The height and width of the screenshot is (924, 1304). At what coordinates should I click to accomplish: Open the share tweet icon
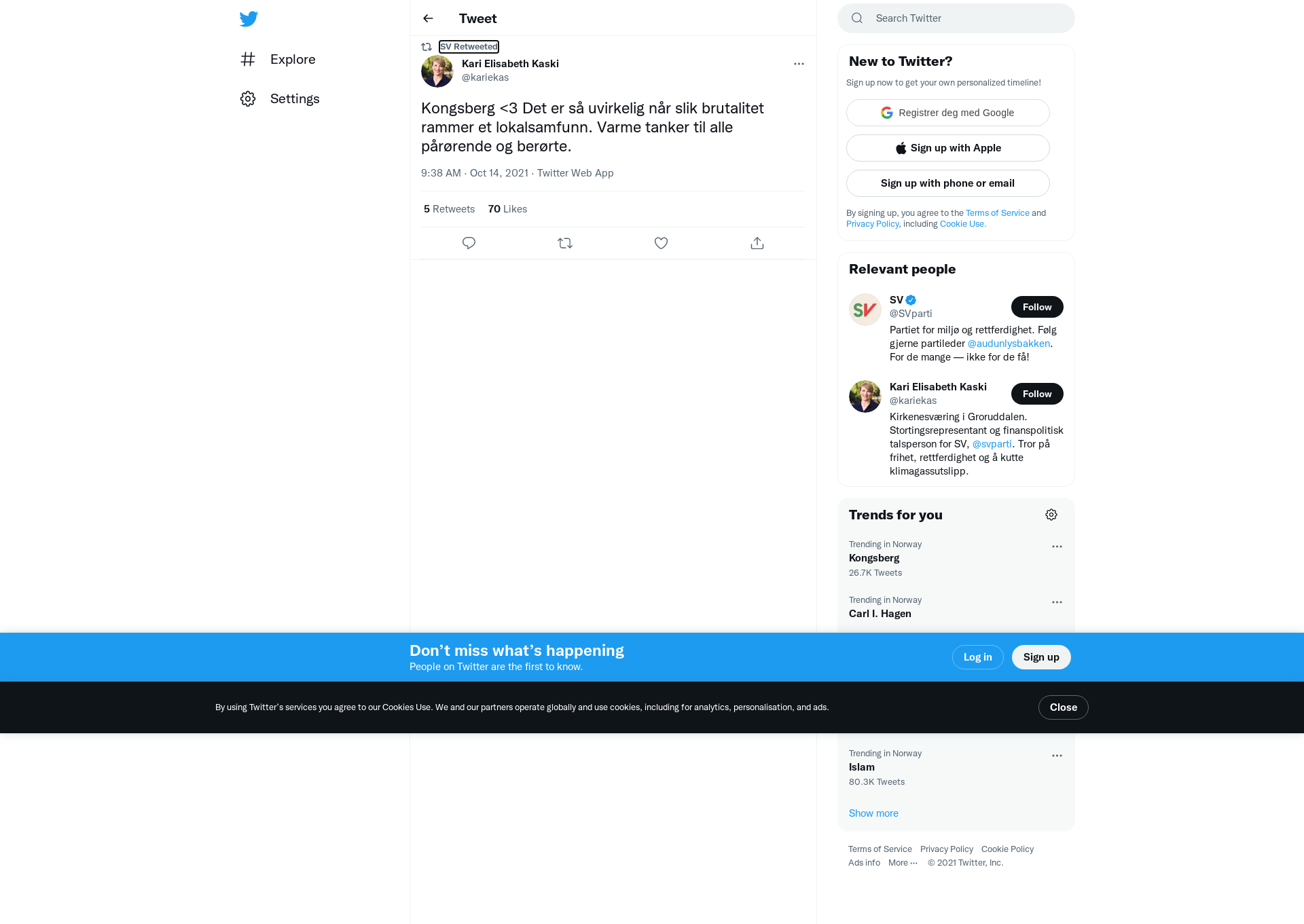[x=757, y=243]
